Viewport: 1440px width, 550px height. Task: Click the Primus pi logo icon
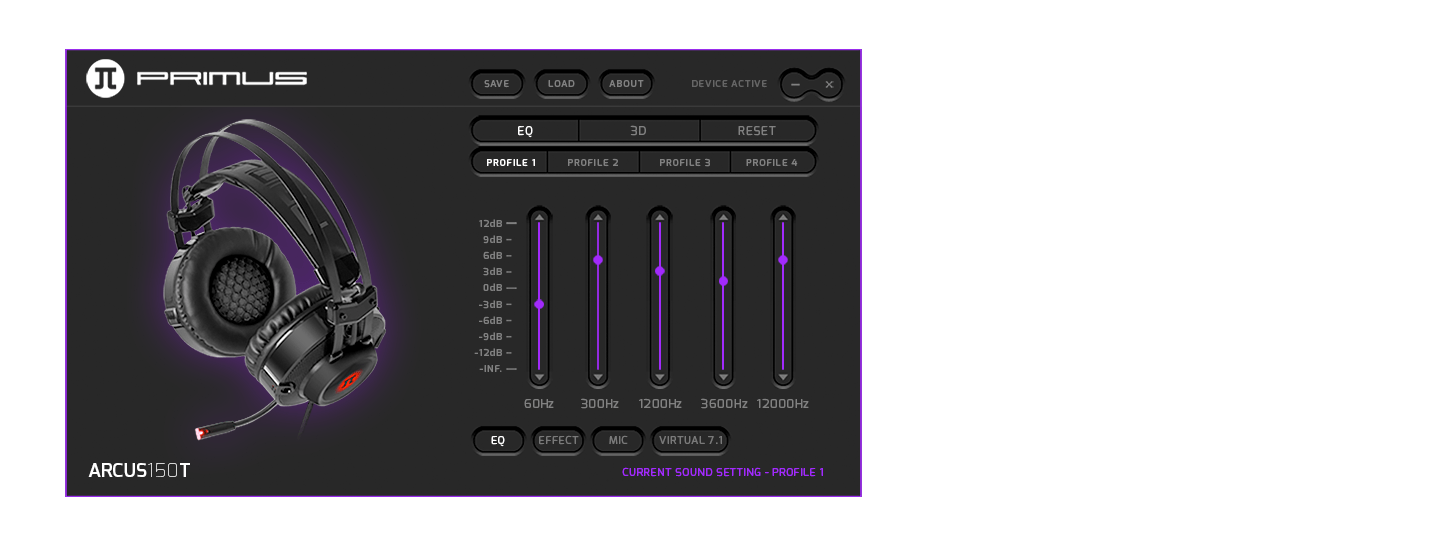click(105, 78)
